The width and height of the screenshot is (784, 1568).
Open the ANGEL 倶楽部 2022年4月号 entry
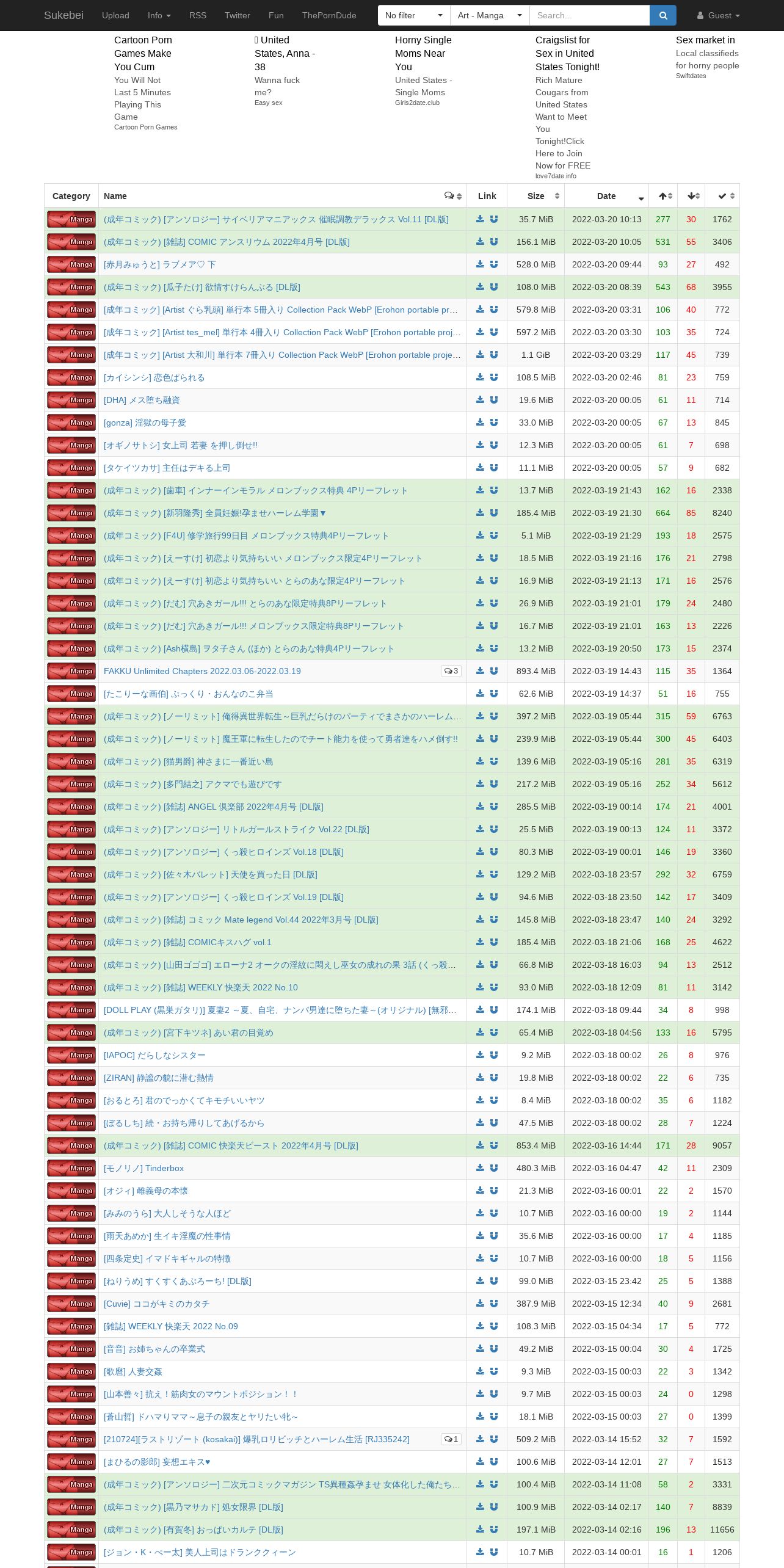214,807
